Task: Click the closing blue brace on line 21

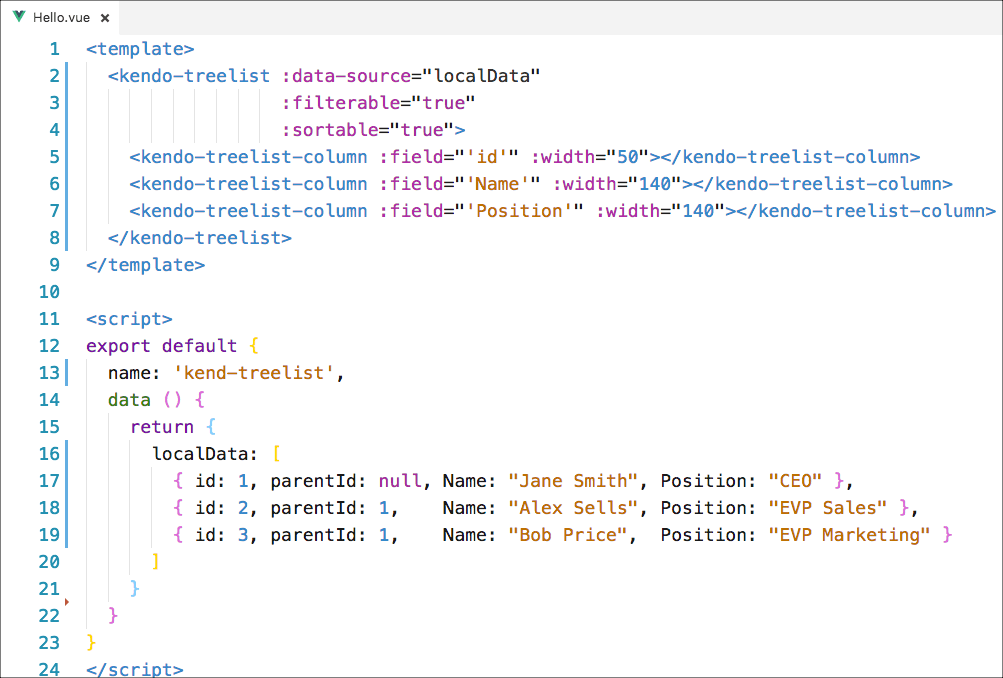Action: [x=134, y=589]
